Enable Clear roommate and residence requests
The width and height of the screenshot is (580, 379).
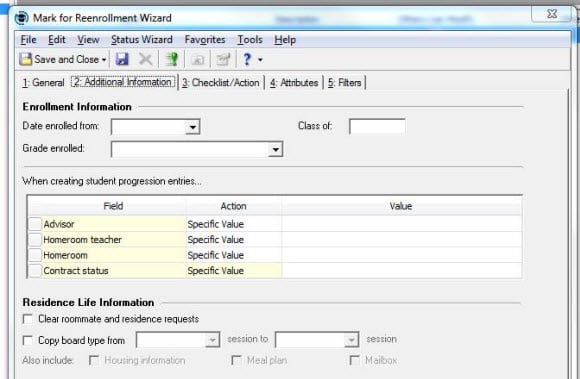28,319
